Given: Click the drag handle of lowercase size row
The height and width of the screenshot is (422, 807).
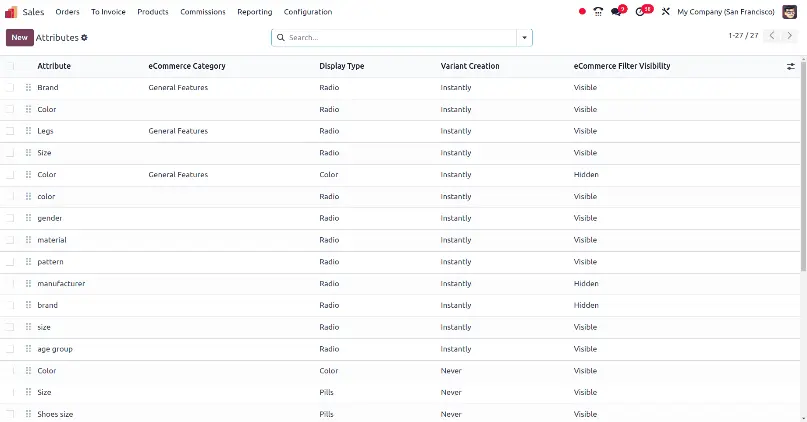Looking at the screenshot, I should coord(28,327).
